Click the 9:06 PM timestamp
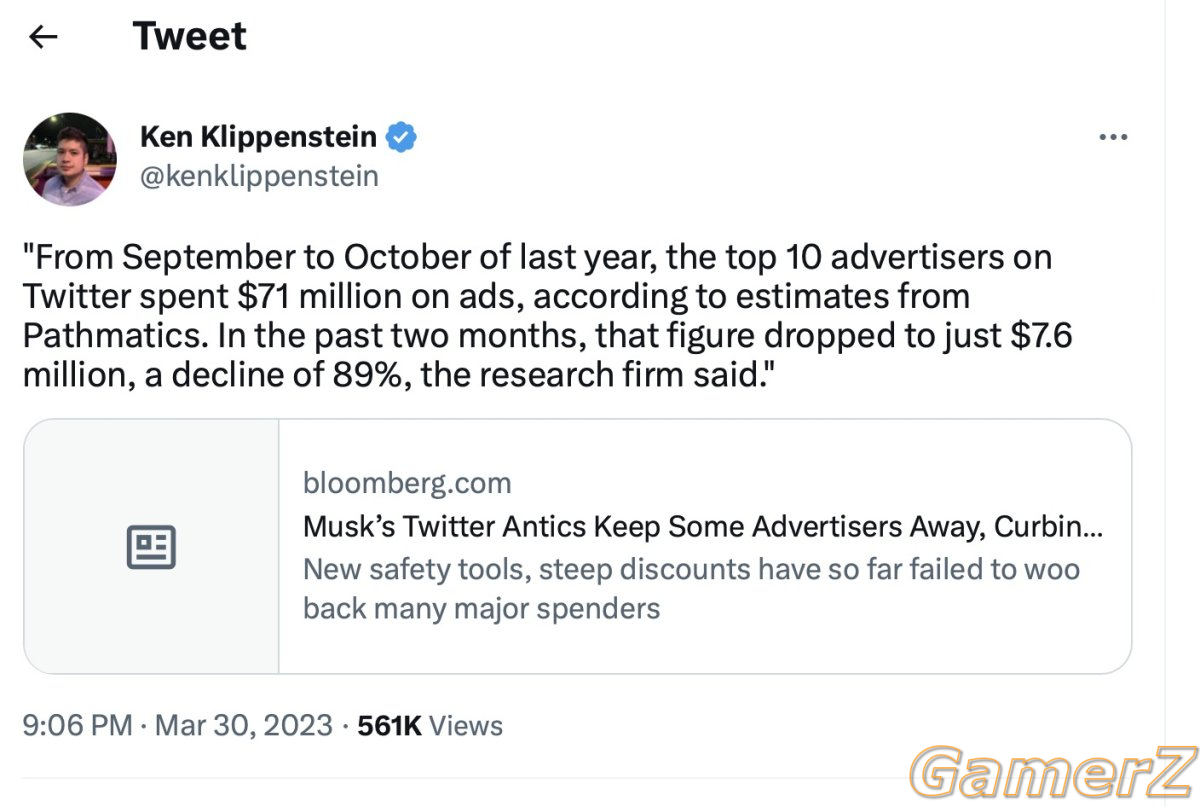 tap(77, 725)
